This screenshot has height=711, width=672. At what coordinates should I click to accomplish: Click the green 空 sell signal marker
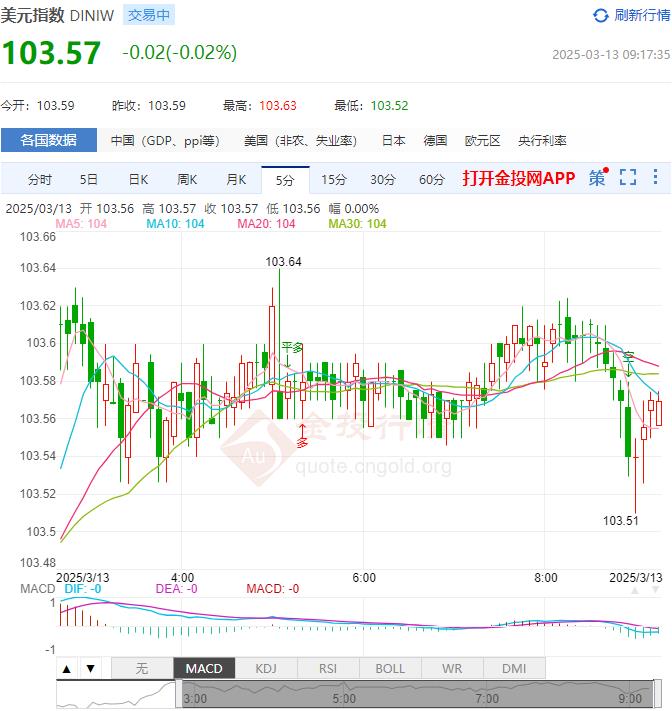[628, 357]
